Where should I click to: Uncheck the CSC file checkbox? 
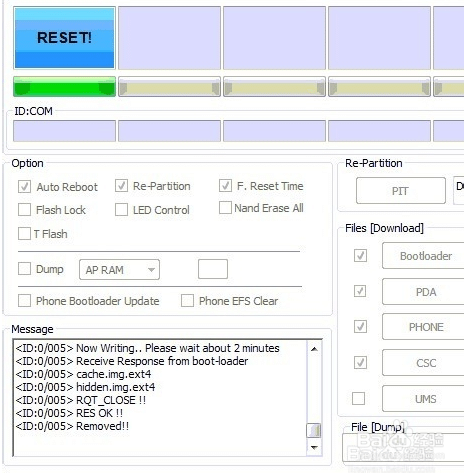(x=360, y=362)
